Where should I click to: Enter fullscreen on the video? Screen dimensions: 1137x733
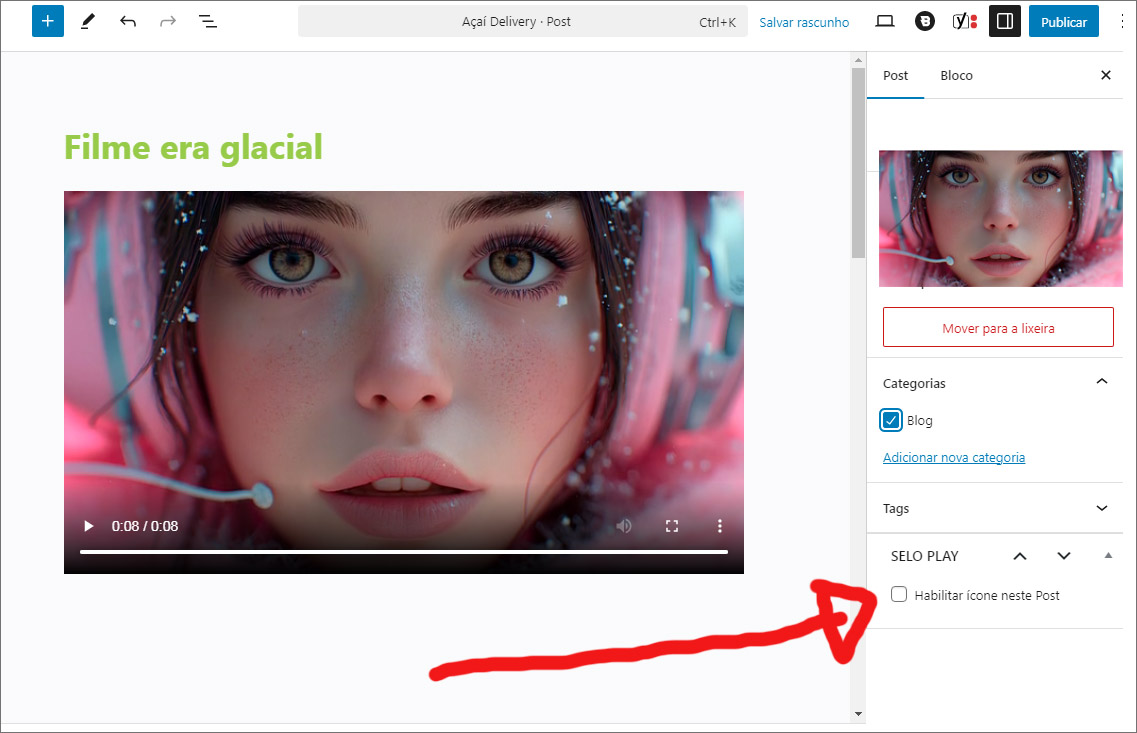point(672,526)
